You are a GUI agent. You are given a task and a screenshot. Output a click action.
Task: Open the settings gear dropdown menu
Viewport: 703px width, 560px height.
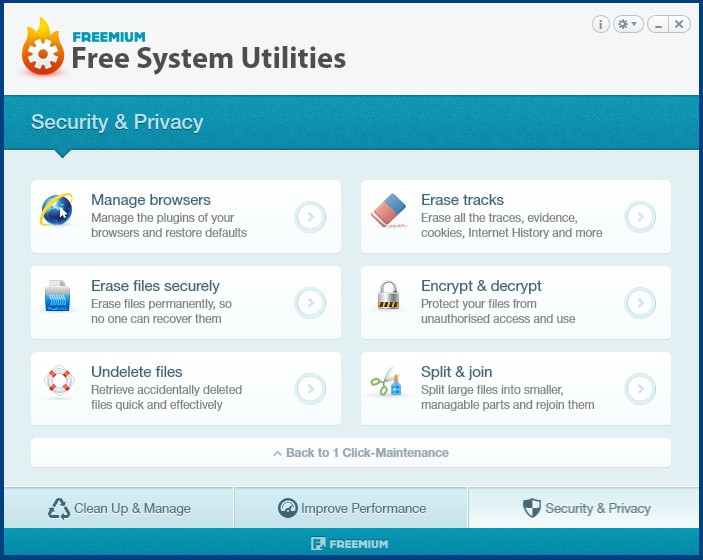(x=628, y=24)
